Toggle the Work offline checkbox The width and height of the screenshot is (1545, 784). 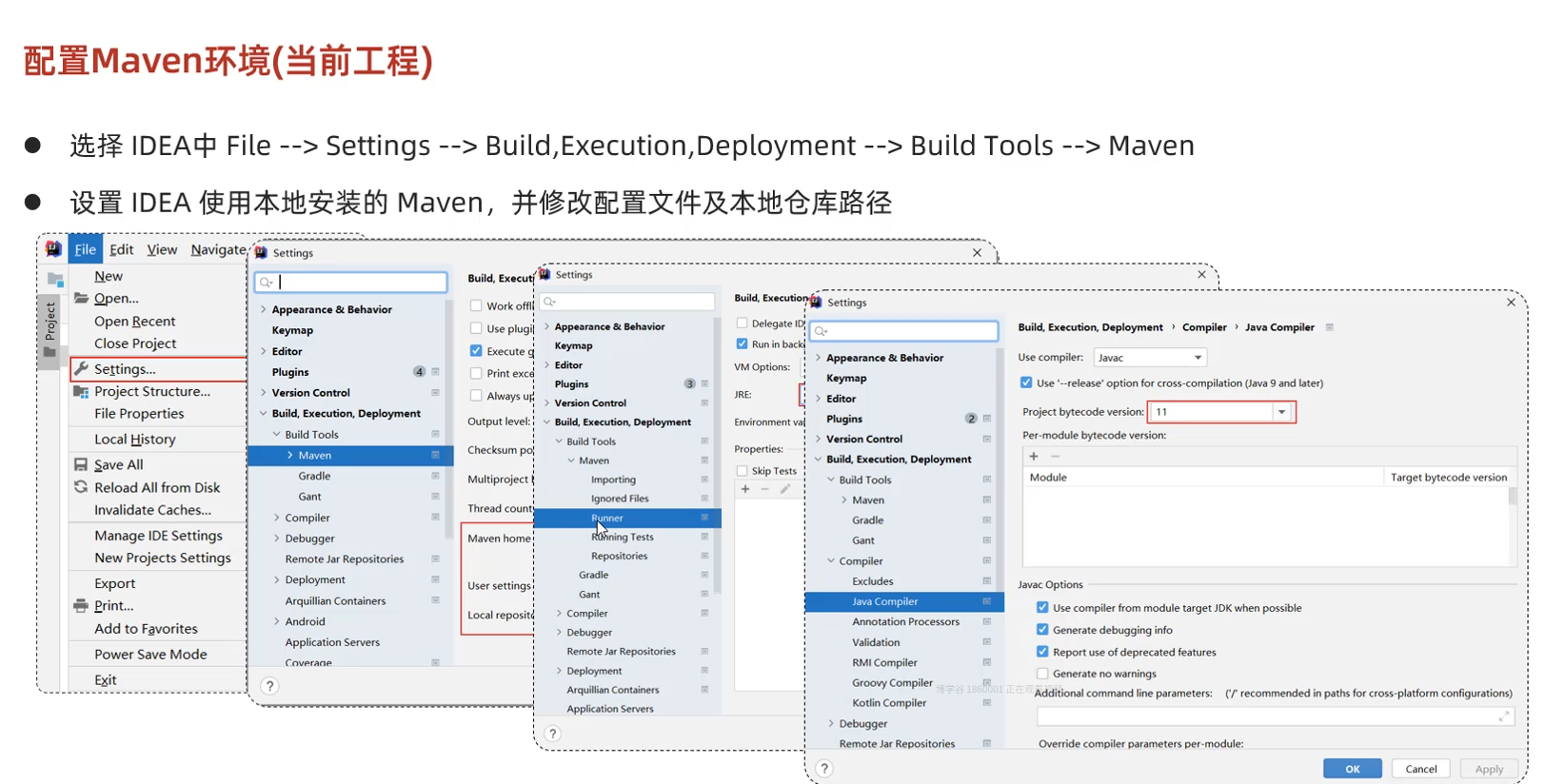pyautogui.click(x=476, y=305)
